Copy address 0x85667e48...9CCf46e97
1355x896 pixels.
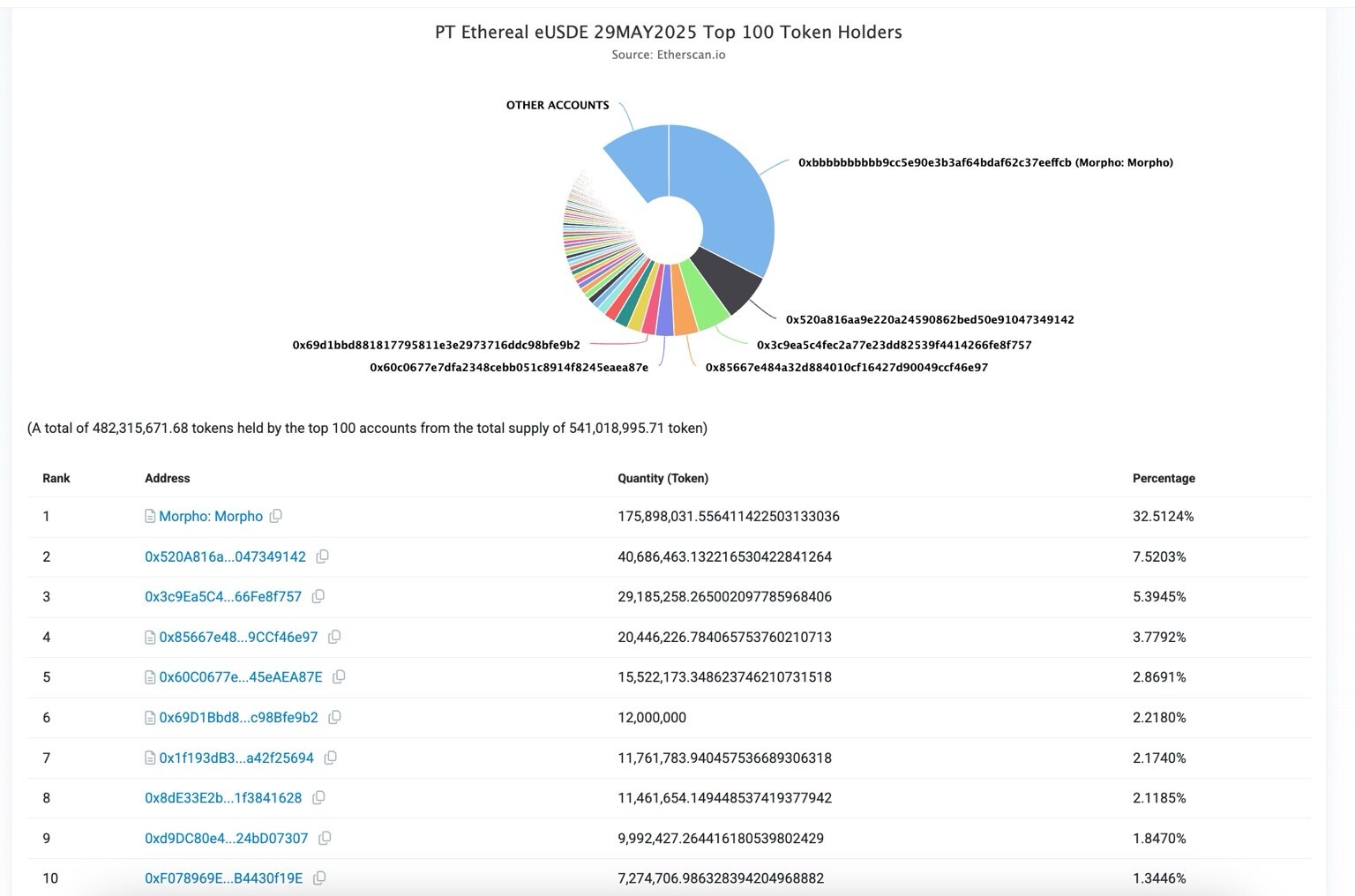(334, 637)
